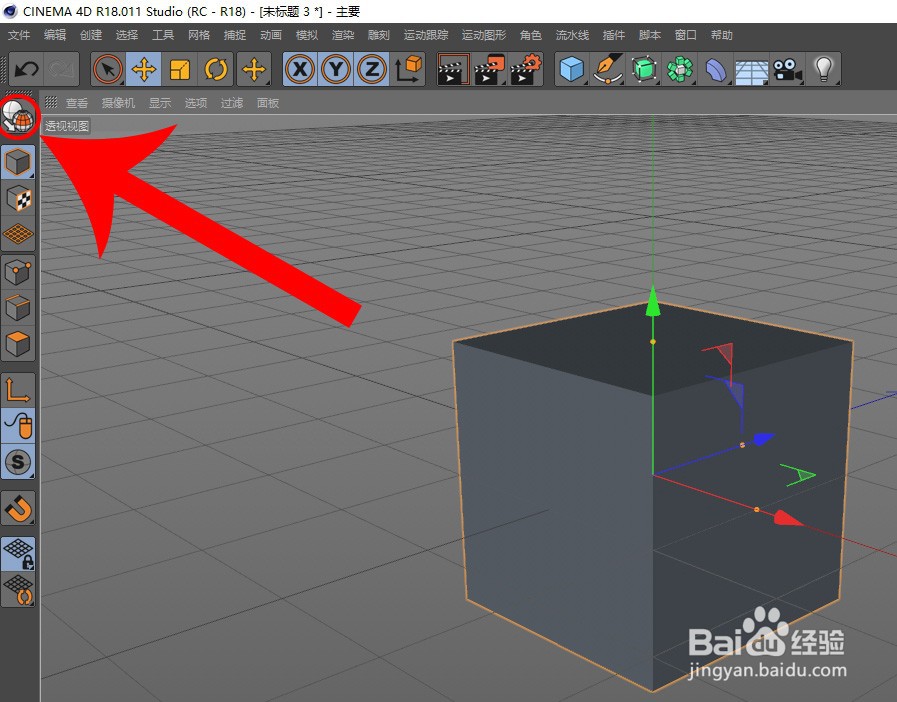Open the viewport 查看 menu
This screenshot has width=897, height=702.
tap(77, 103)
